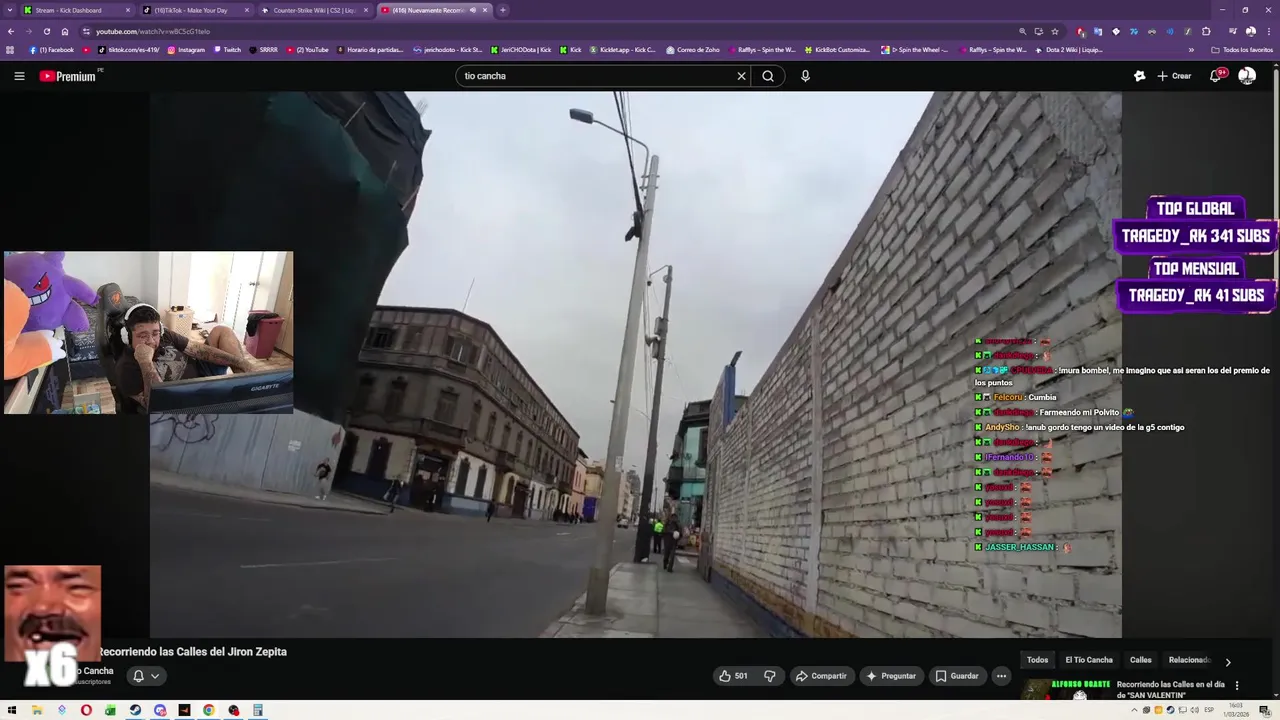Open the YouTube guide hamburger menu

[x=19, y=76]
